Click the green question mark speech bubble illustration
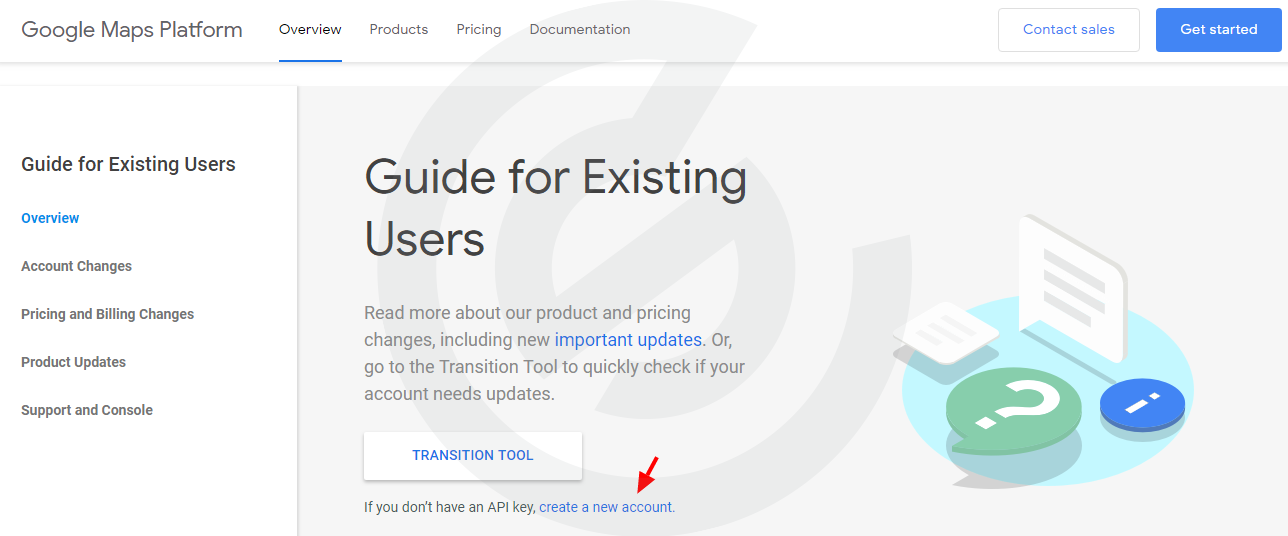 pyautogui.click(x=1014, y=409)
